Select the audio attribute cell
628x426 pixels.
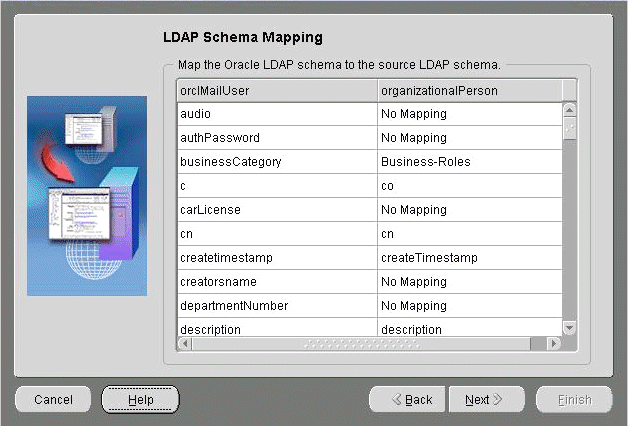(x=277, y=114)
